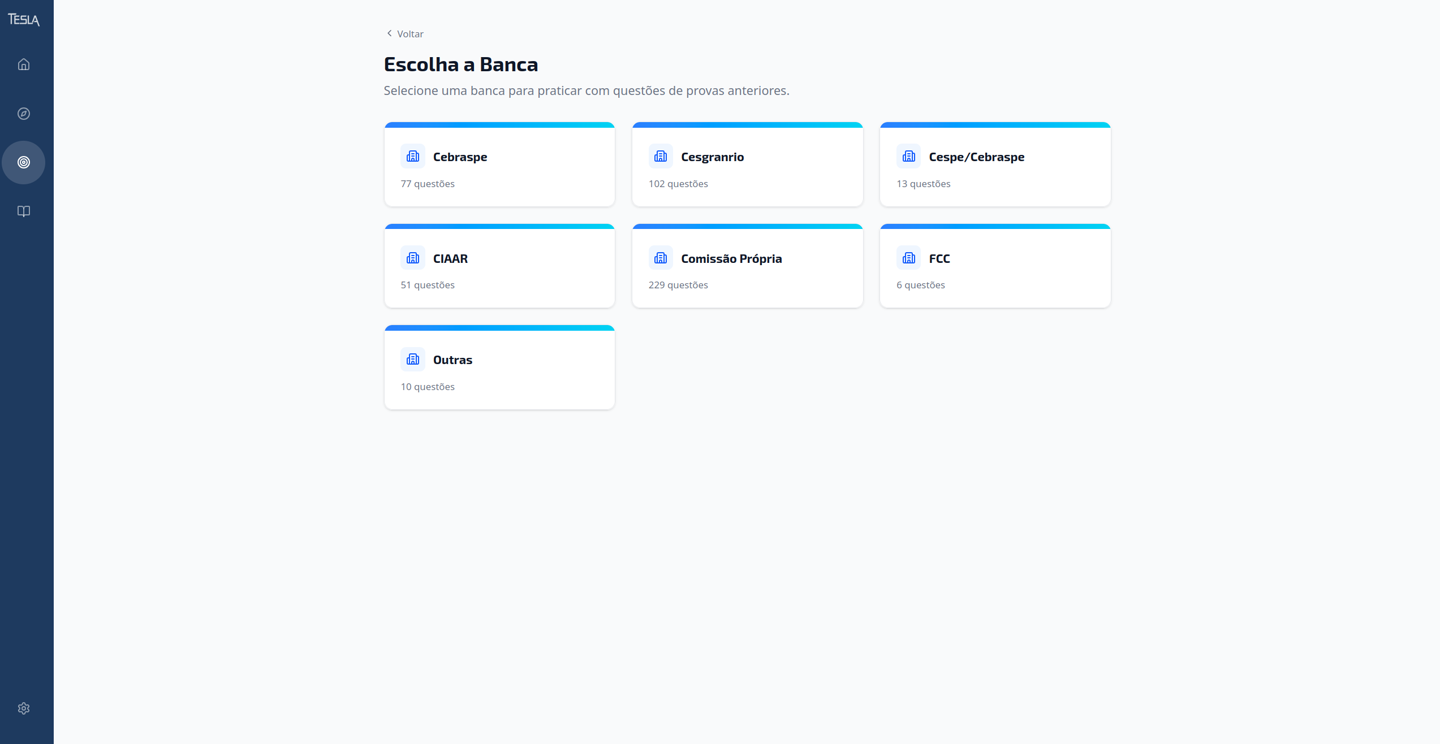Click the TESLA logo at the top
The width and height of the screenshot is (1440, 744).
tap(23, 17)
